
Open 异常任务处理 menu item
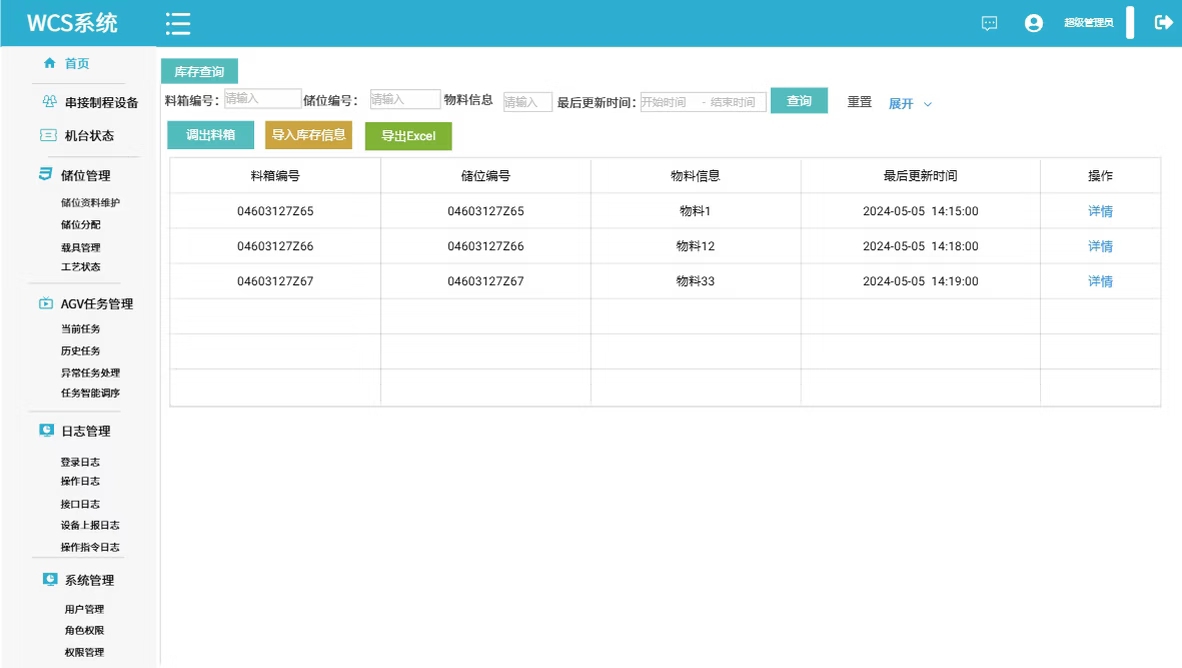(x=90, y=372)
